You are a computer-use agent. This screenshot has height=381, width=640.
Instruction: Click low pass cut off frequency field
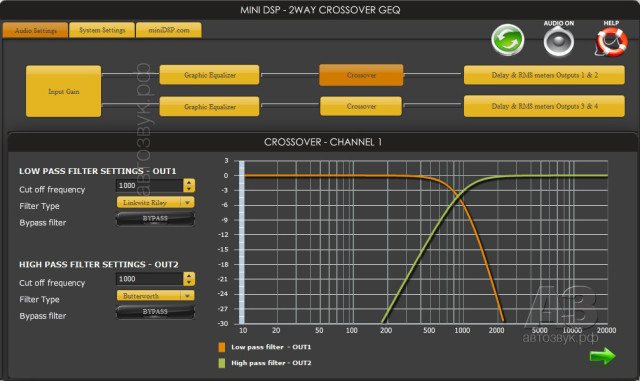tap(149, 185)
